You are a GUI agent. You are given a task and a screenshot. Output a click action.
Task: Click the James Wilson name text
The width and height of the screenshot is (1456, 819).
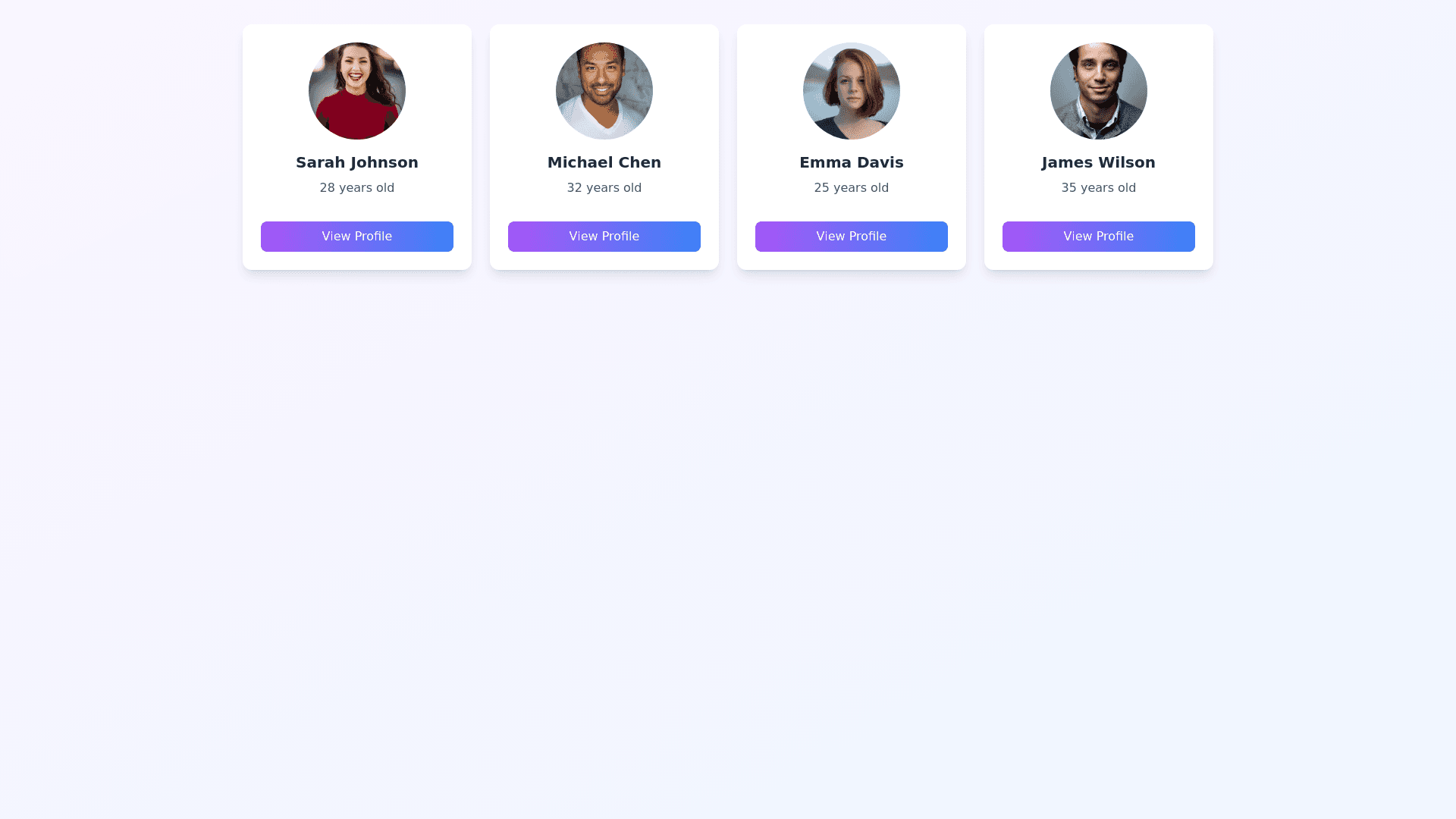click(1098, 162)
